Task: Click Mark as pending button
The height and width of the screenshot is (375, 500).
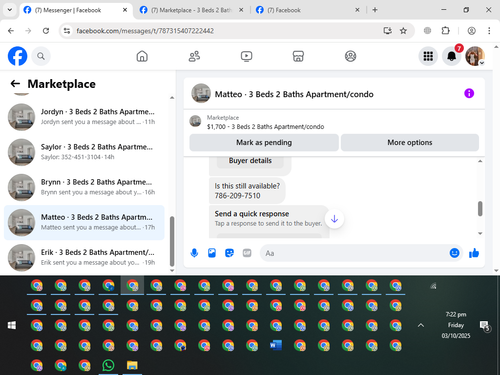Action: pyautogui.click(x=264, y=143)
